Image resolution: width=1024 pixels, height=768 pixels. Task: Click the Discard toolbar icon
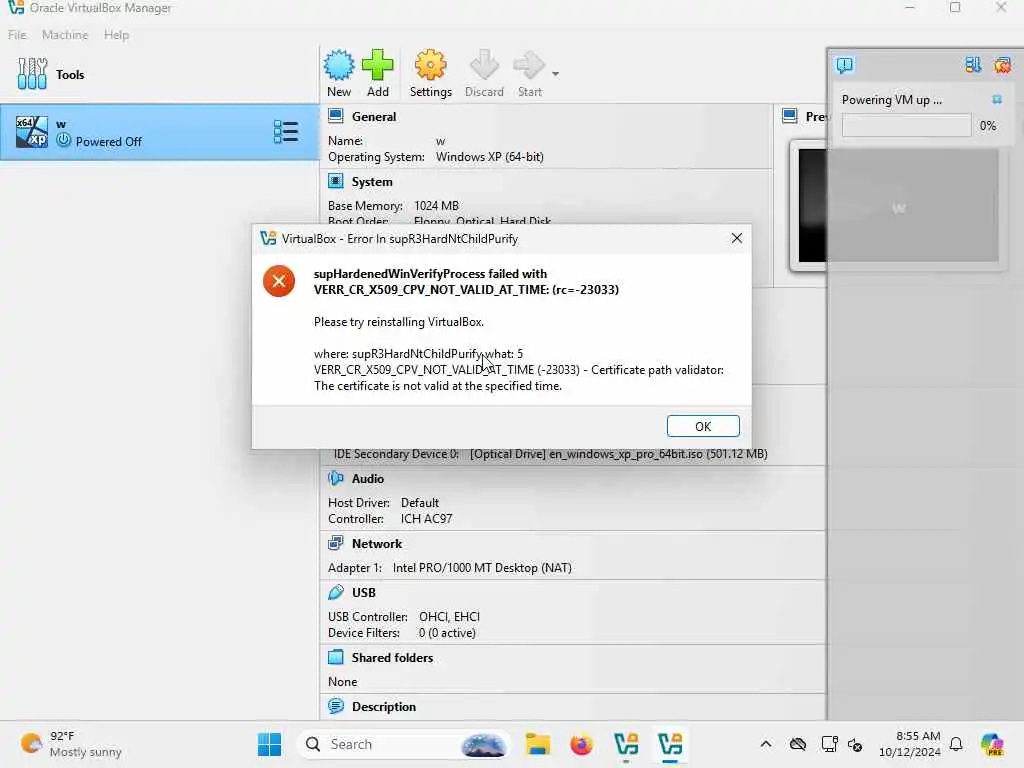pyautogui.click(x=484, y=65)
